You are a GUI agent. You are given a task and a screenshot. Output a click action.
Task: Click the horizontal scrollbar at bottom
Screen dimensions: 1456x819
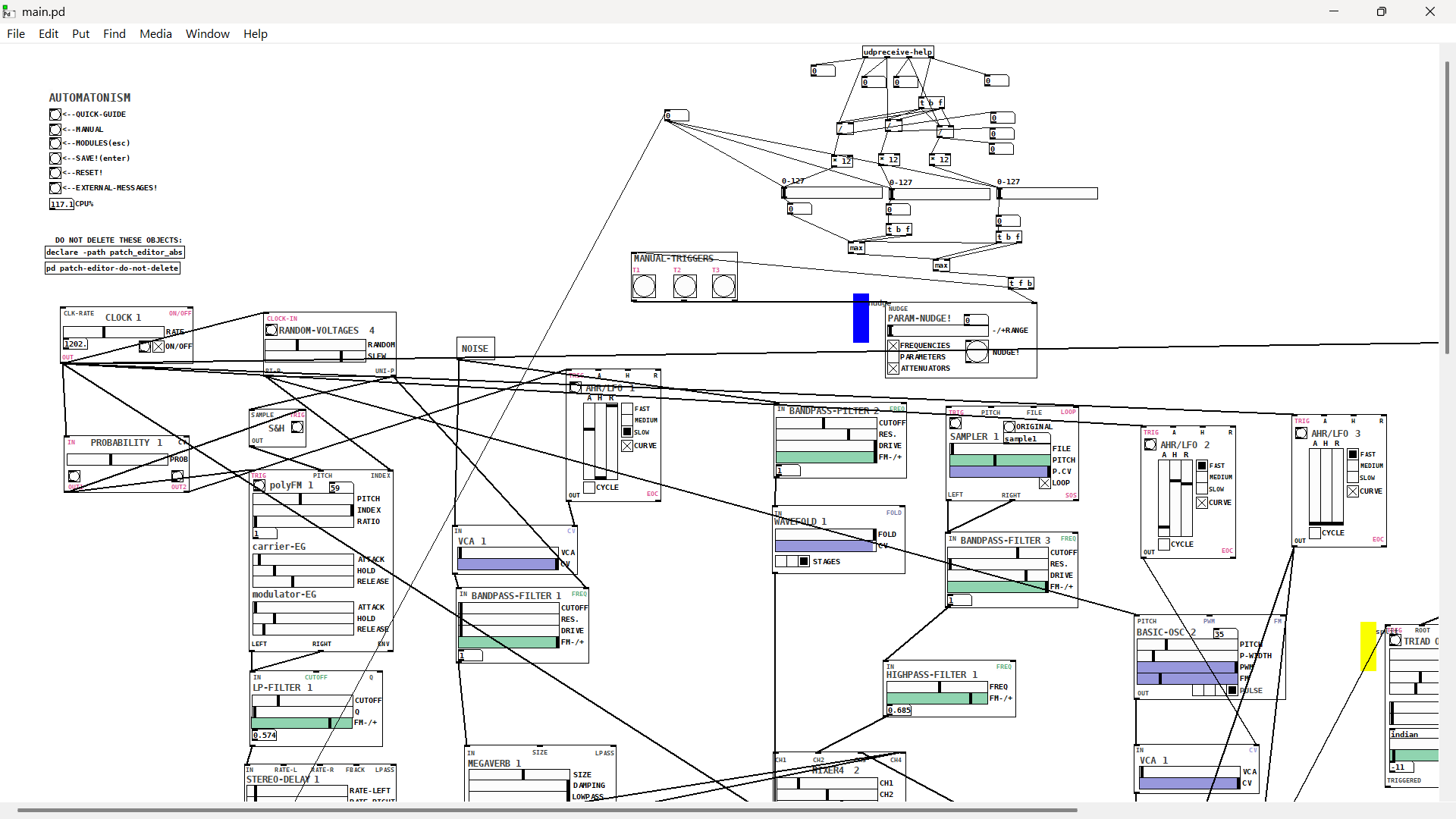(547, 810)
